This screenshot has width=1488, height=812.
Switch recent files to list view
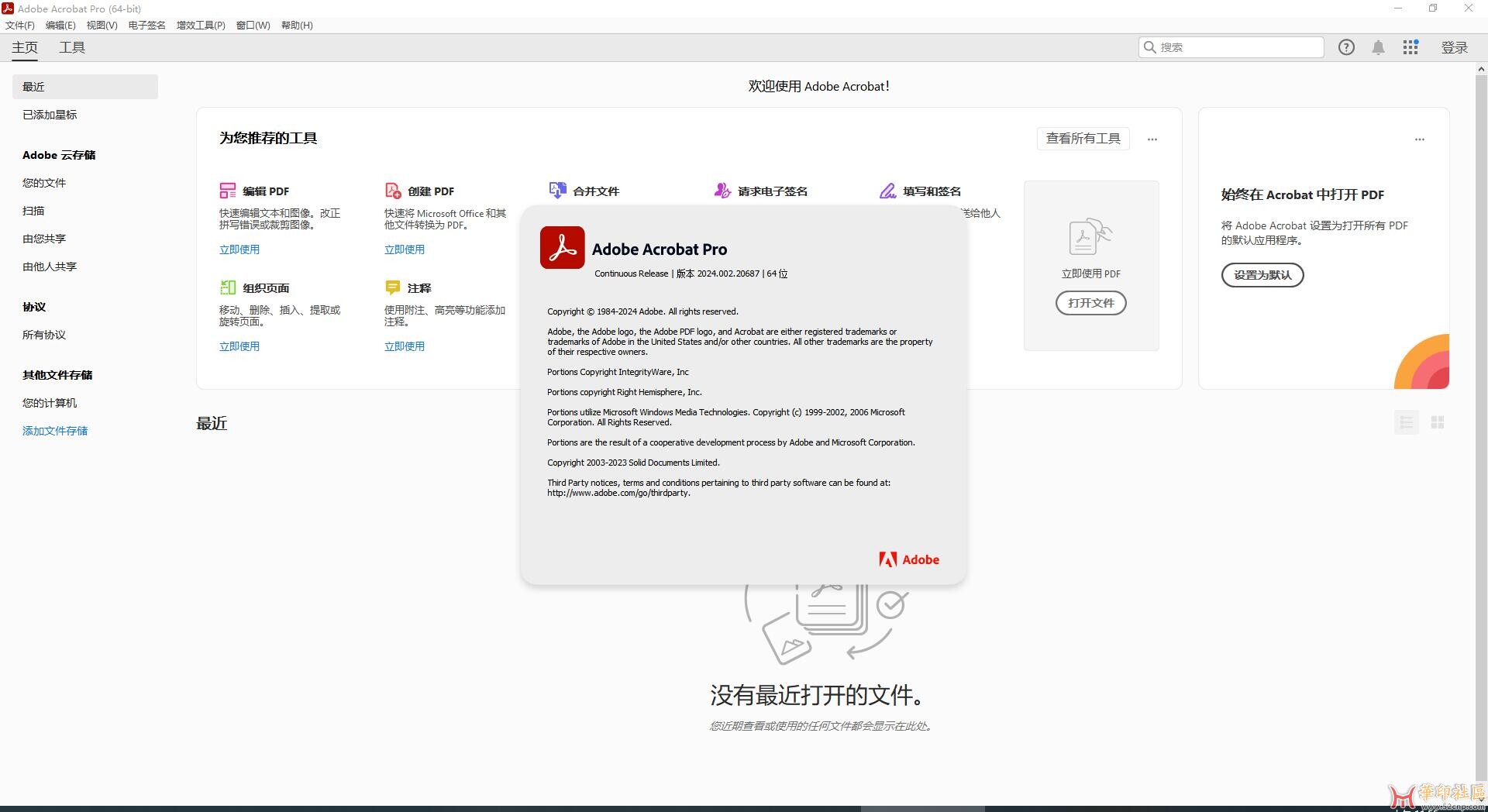(1407, 422)
